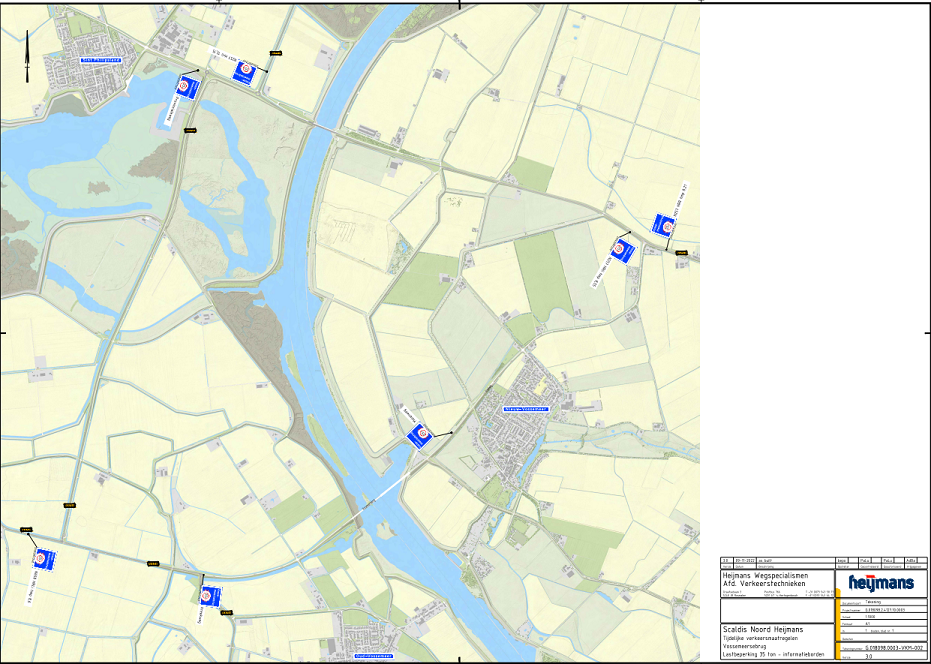The height and width of the screenshot is (664, 931).
Task: Click the blue sign near Sint Philipsland roundabout
Action: click(188, 87)
